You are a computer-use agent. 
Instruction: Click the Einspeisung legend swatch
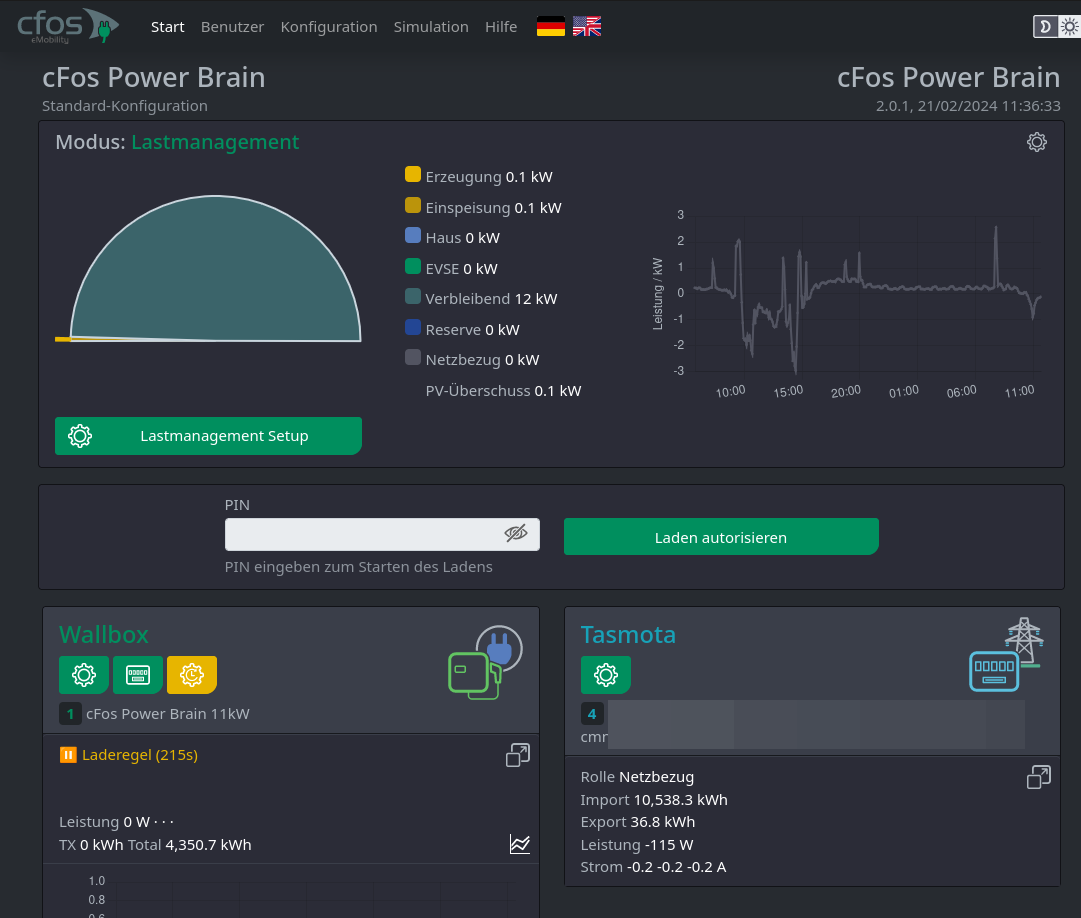coord(413,205)
